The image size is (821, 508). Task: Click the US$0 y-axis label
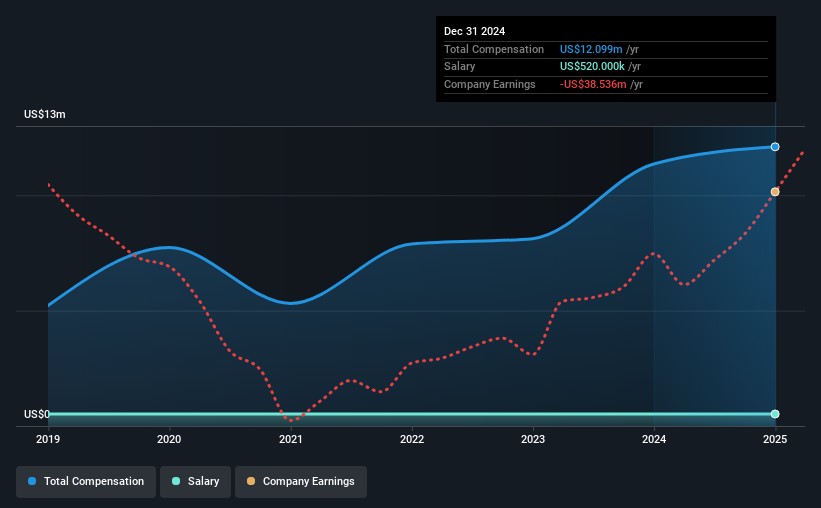37,414
